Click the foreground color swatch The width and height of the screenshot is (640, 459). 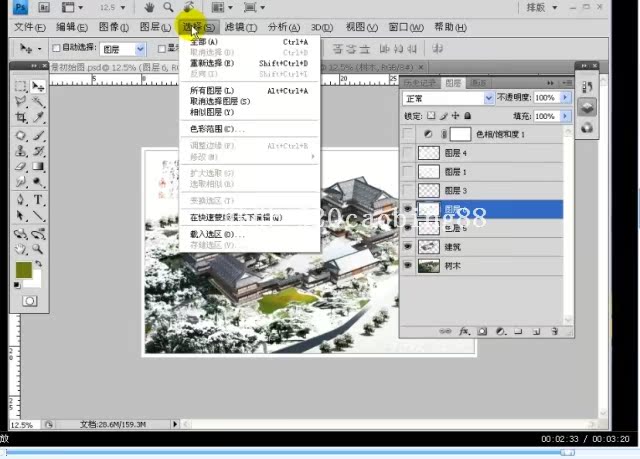(23, 271)
